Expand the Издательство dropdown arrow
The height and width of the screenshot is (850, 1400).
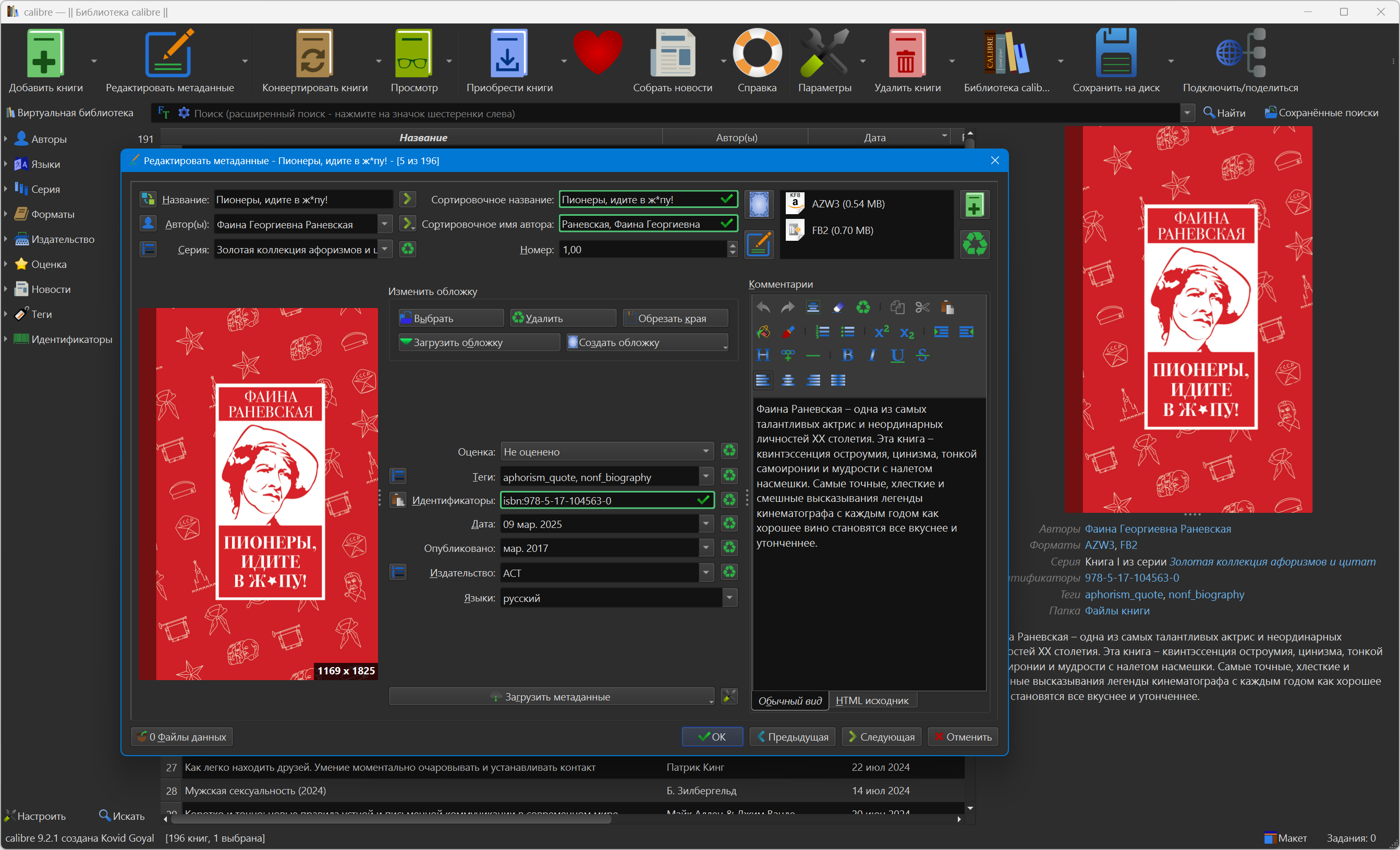point(705,572)
